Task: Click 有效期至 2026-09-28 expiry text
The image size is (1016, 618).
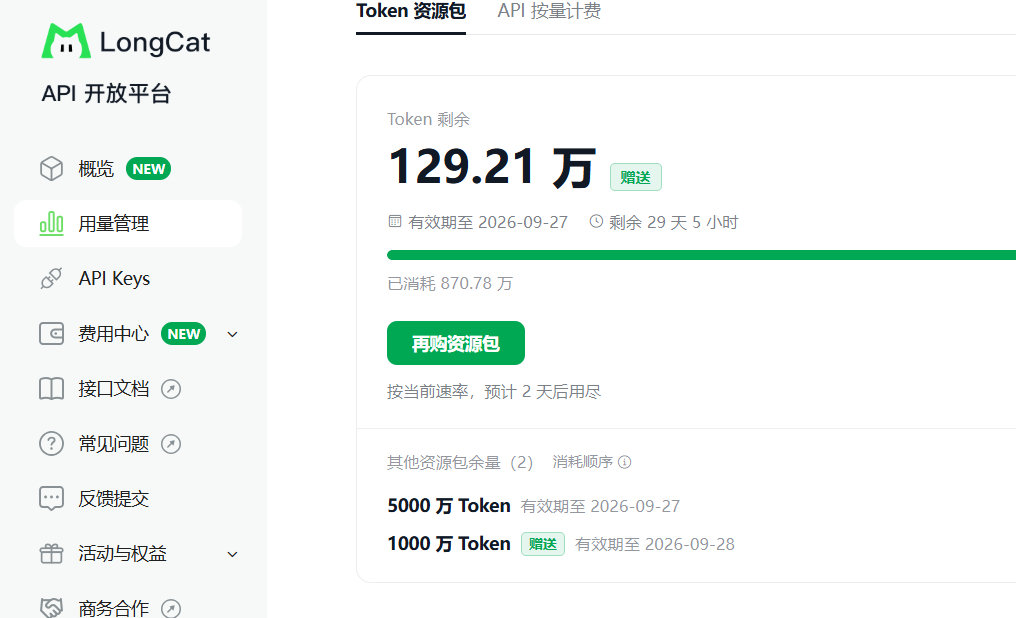Action: pos(655,544)
